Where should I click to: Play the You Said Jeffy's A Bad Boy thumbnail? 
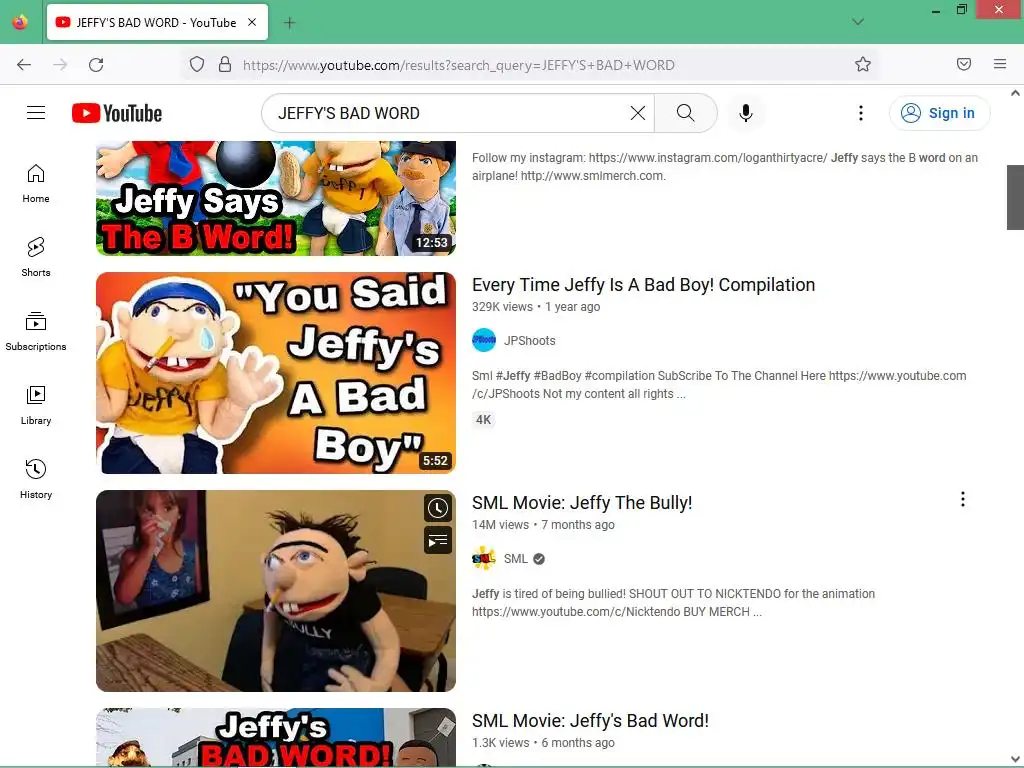pos(276,373)
